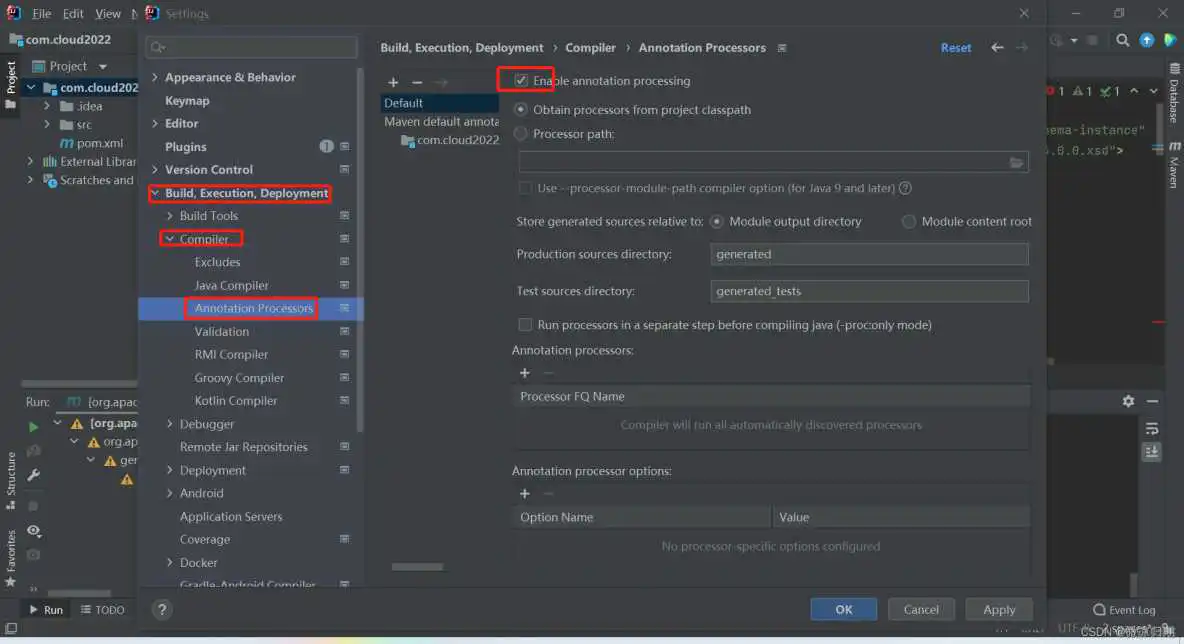Expand the Appearance & Behavior section
This screenshot has width=1184, height=644.
click(x=155, y=77)
